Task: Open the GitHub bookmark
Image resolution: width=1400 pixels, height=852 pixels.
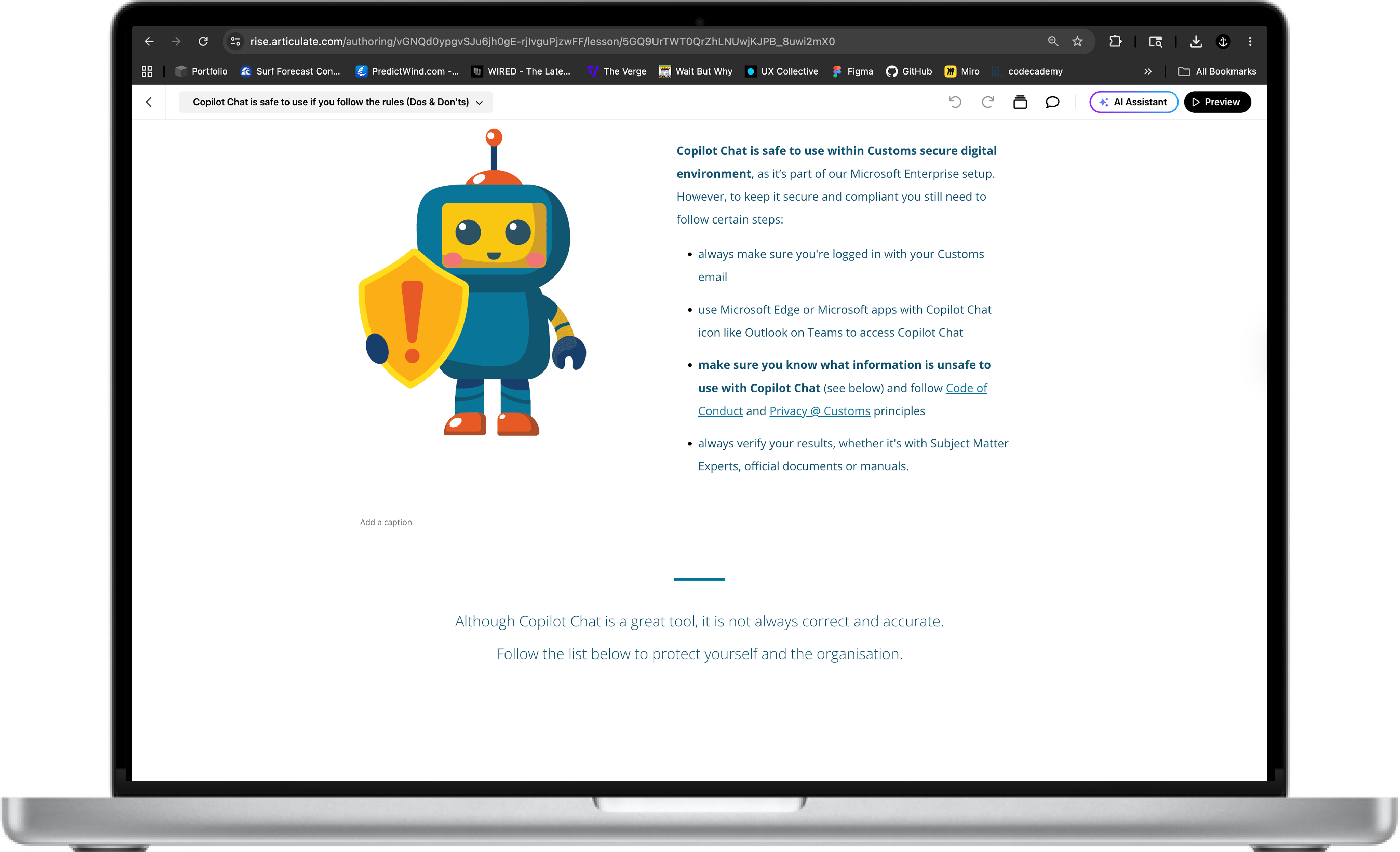Action: 909,71
